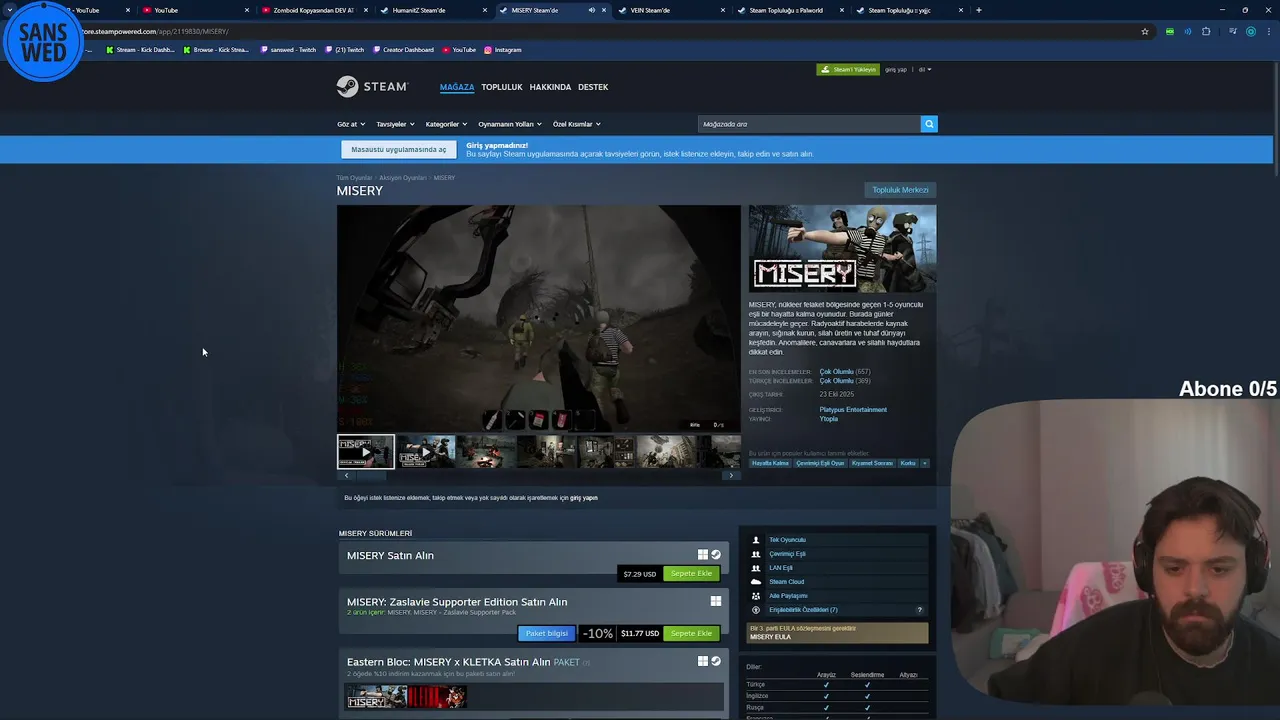This screenshot has width=1280, height=720.
Task: Open the browser profile avatar icon
Action: [x=1250, y=31]
